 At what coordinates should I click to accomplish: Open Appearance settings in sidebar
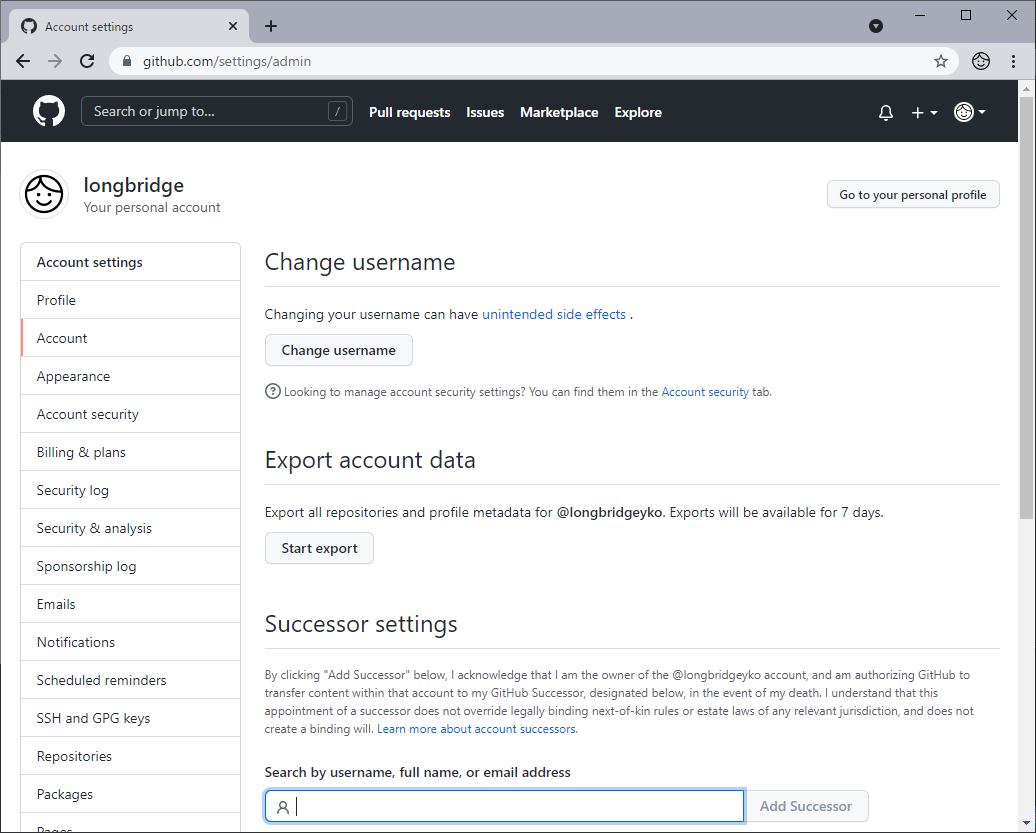coord(131,377)
